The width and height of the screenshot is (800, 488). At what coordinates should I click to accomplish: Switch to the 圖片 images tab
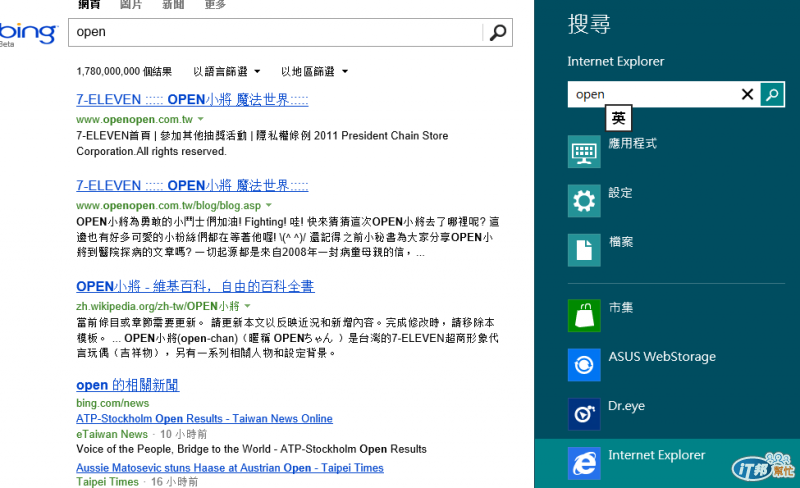click(131, 5)
